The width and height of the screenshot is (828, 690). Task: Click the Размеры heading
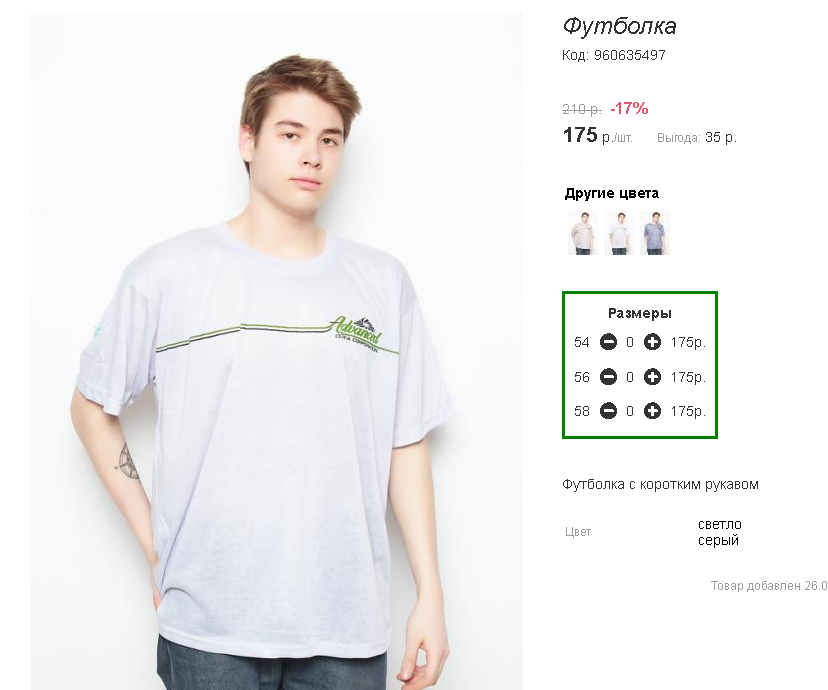640,313
